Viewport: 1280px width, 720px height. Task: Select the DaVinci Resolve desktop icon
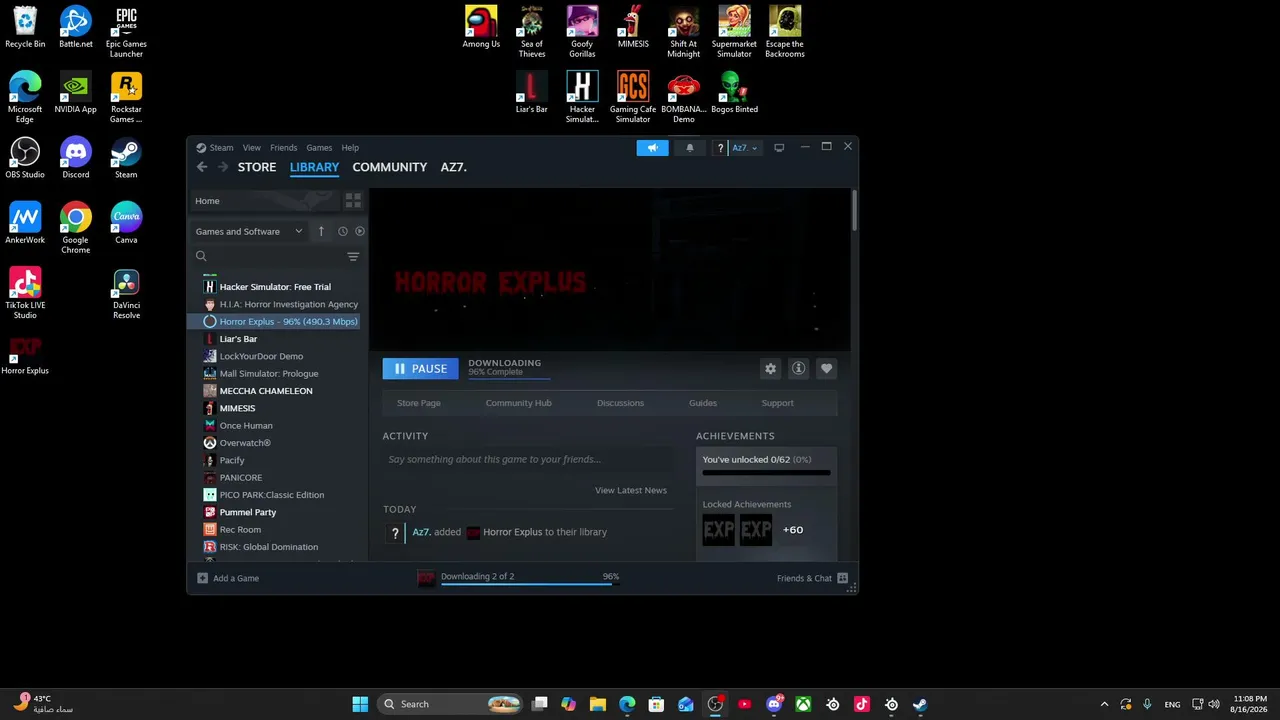coord(126,294)
